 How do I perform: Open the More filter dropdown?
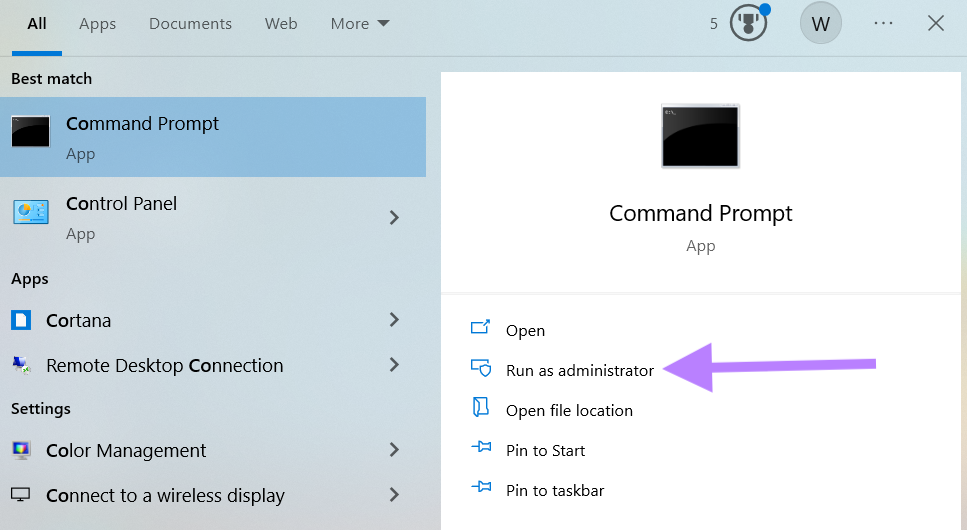click(360, 23)
